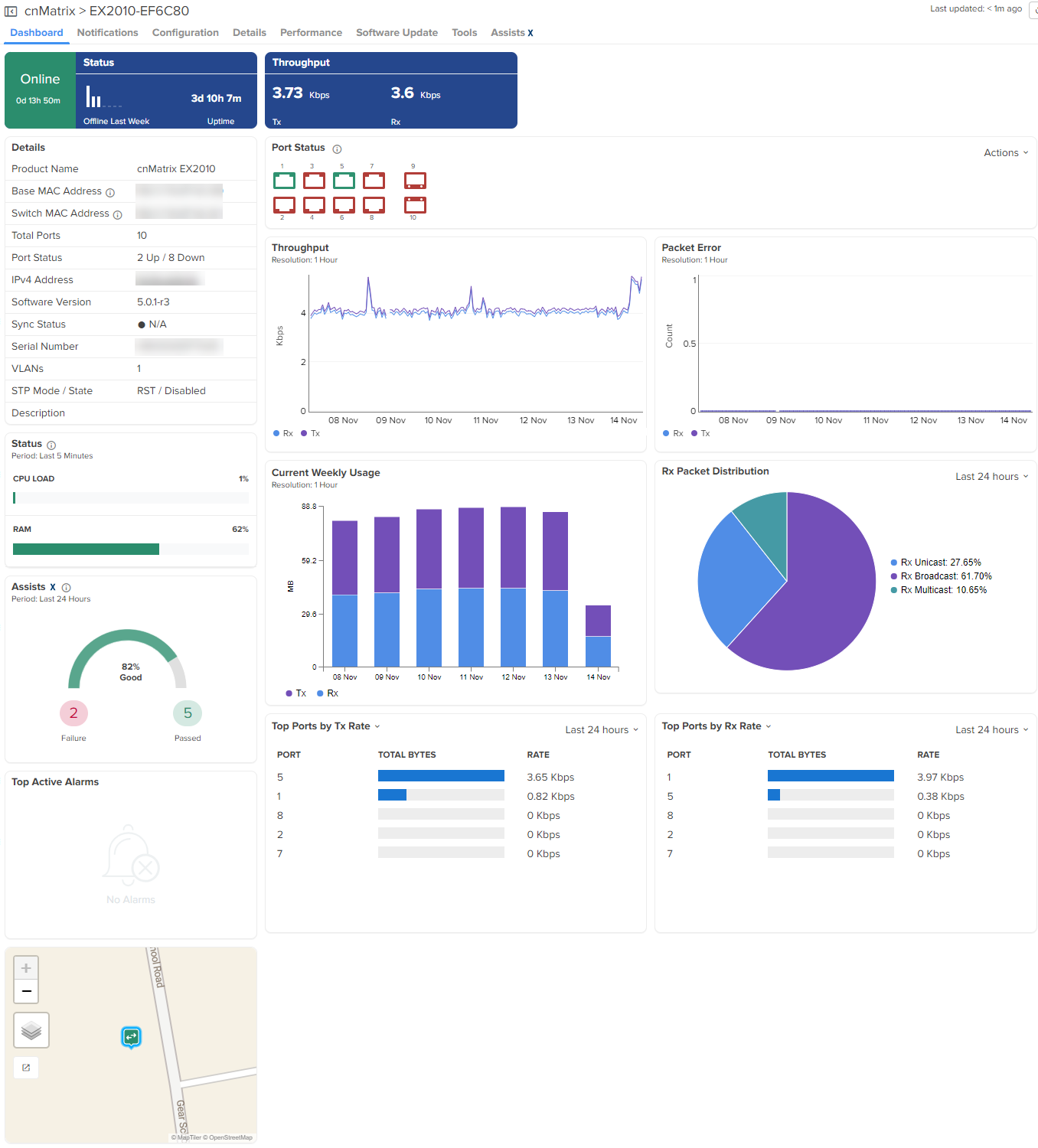This screenshot has height=1148, width=1038.
Task: Open the Software Update tab
Action: (397, 33)
